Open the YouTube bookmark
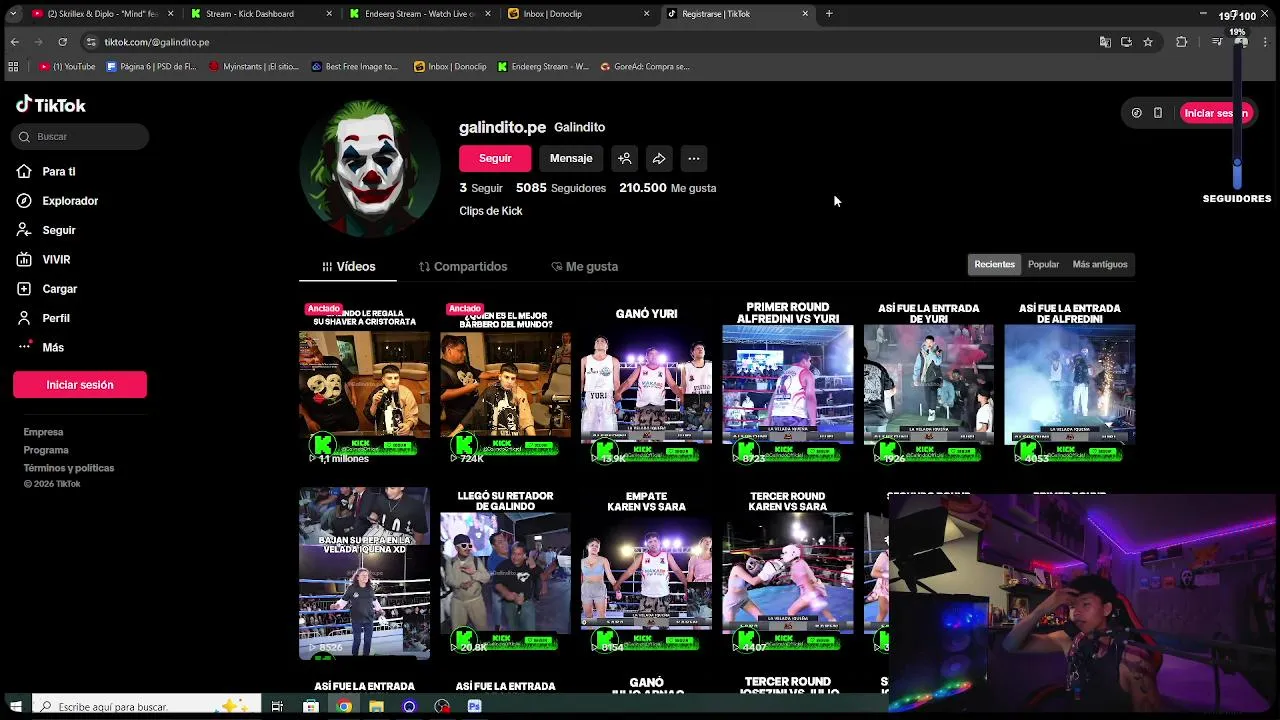Image resolution: width=1280 pixels, height=720 pixels. click(x=67, y=67)
